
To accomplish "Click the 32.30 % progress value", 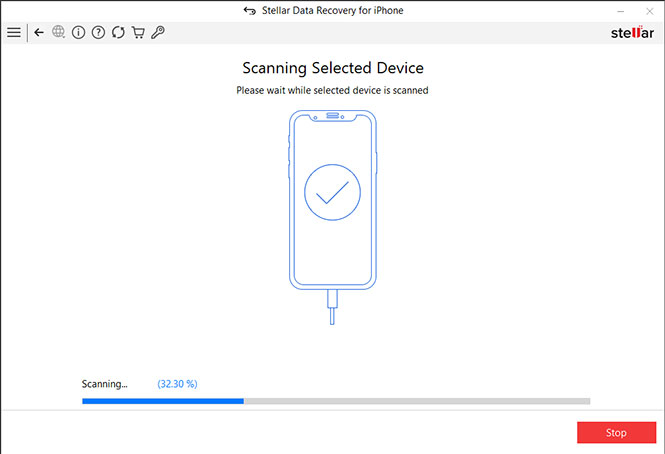I will (177, 384).
